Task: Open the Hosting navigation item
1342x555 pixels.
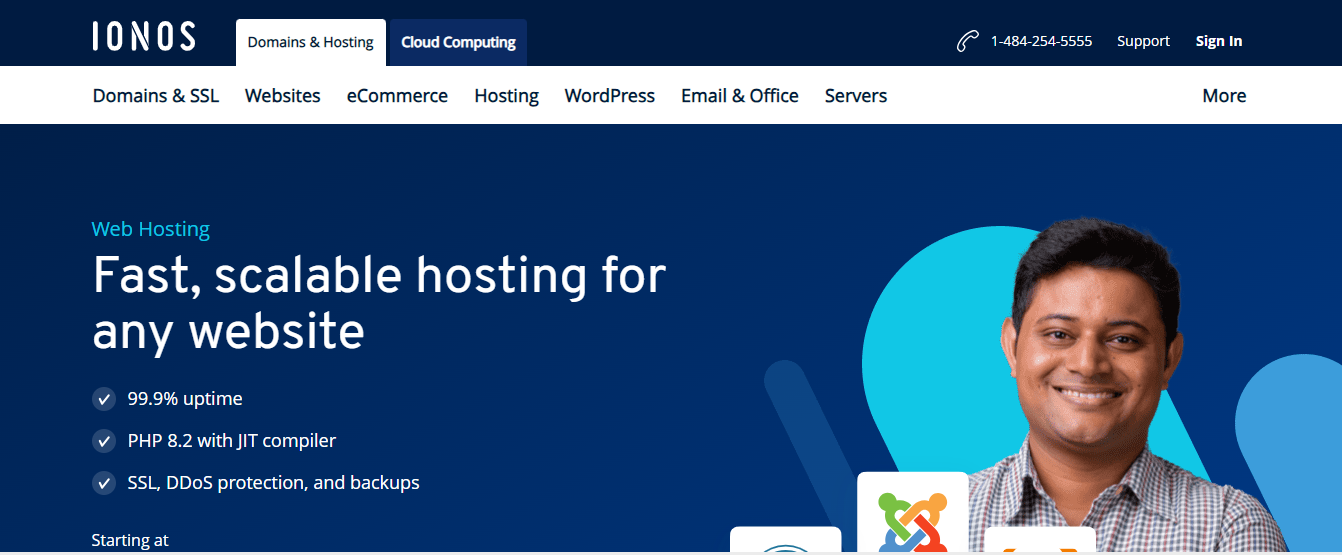Action: click(506, 96)
